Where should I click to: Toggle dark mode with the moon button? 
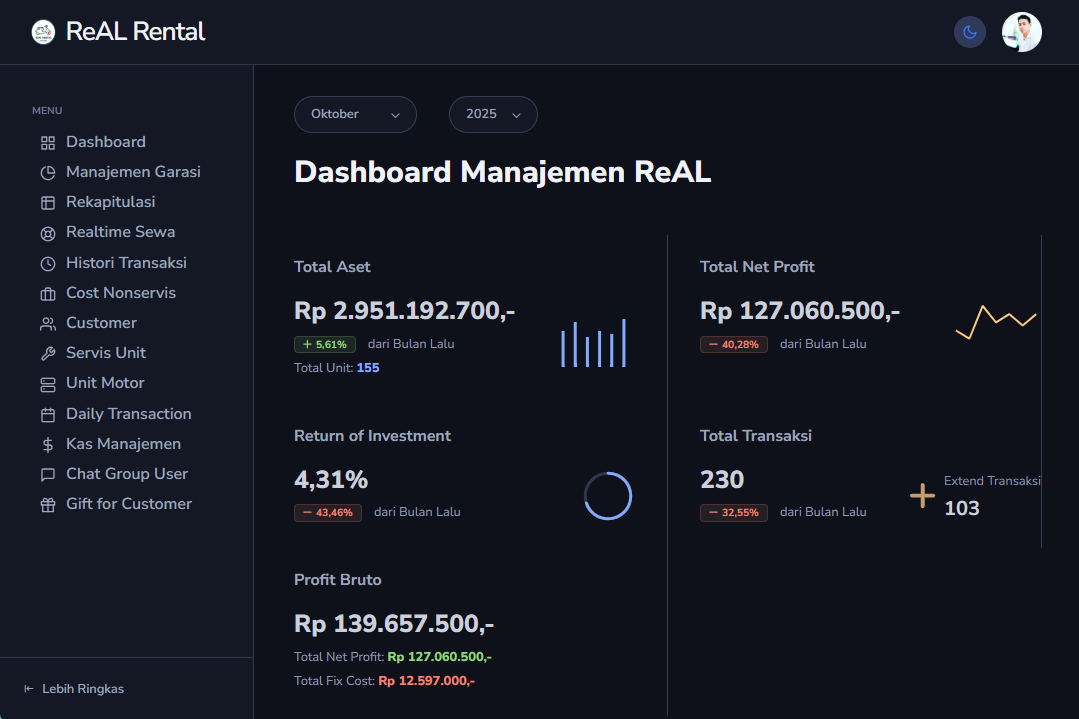[x=969, y=32]
